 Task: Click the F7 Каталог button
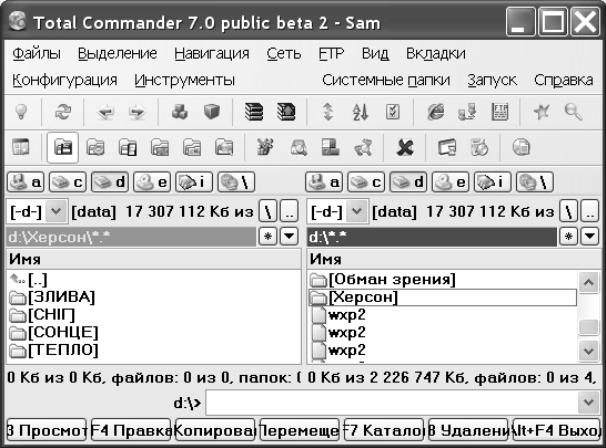tap(384, 430)
